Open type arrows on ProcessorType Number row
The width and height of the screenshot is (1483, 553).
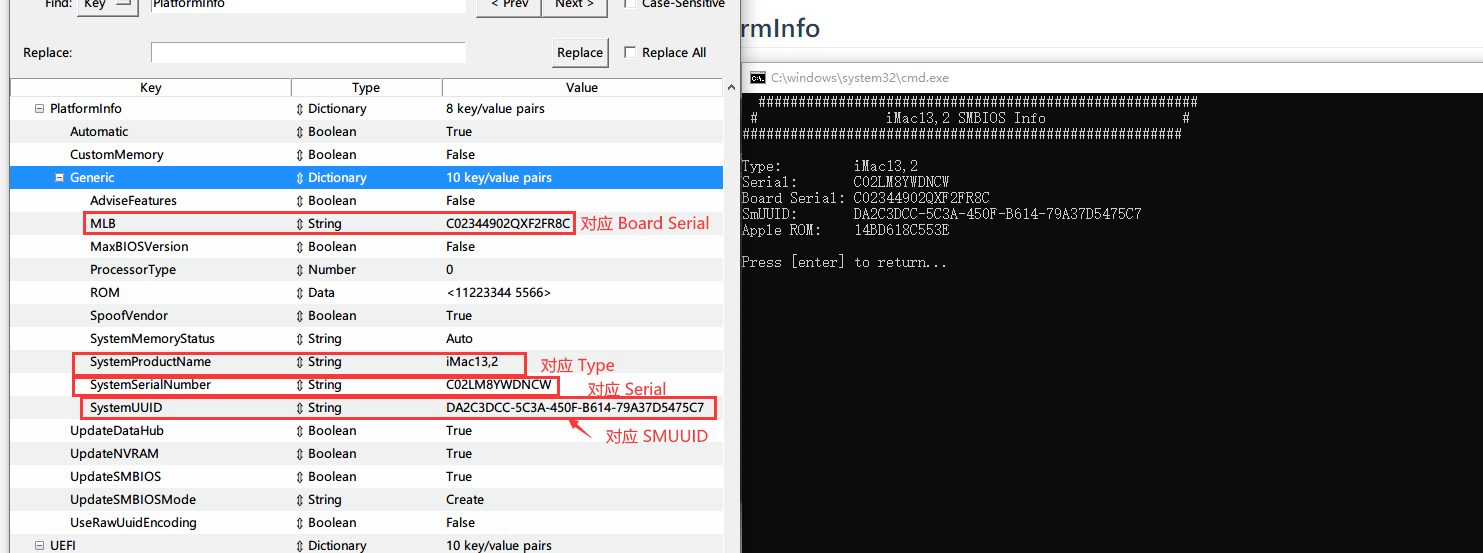click(299, 270)
